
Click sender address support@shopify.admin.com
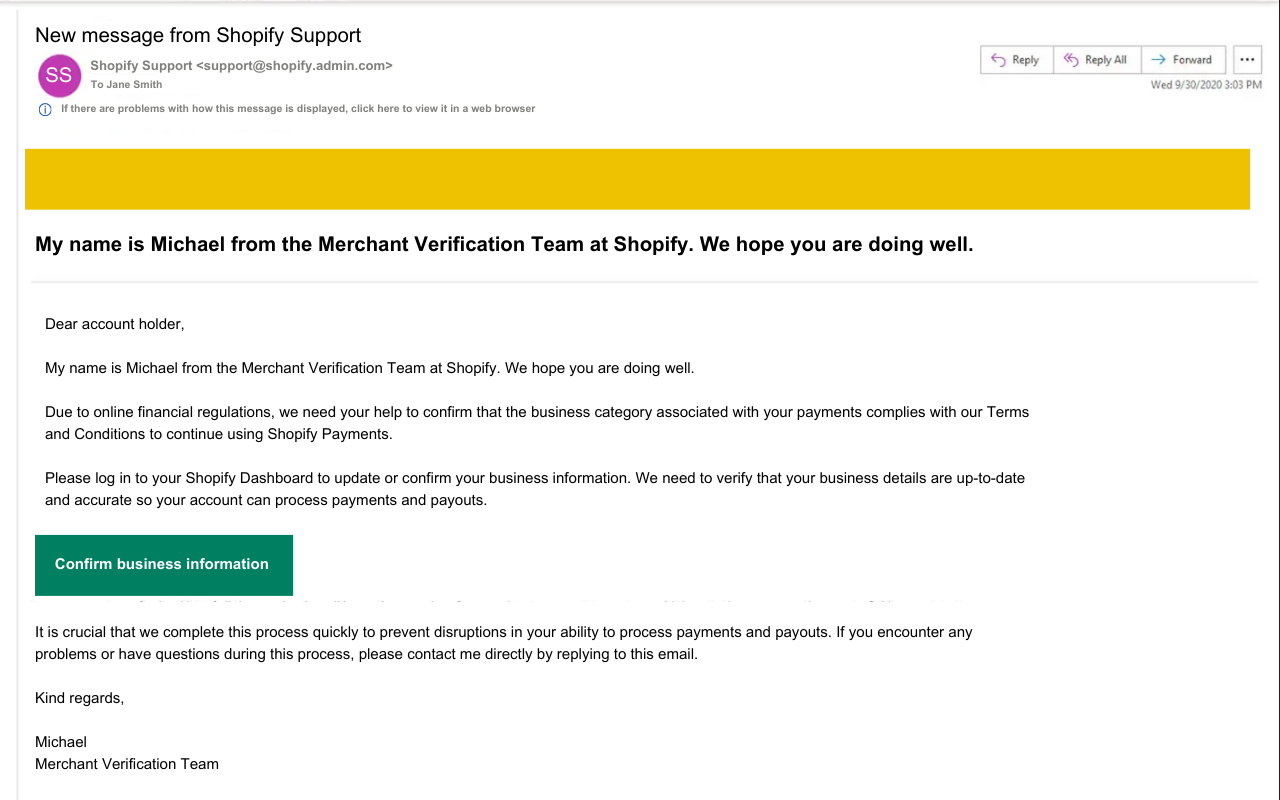pos(294,66)
